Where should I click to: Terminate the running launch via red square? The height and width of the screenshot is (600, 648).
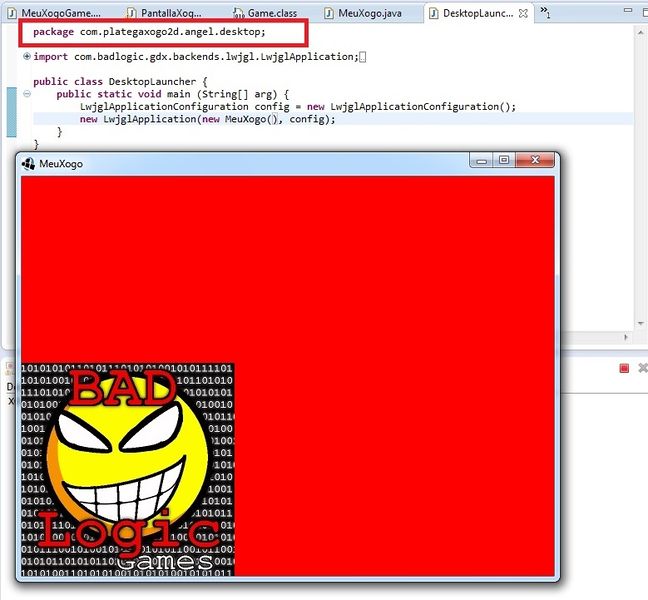[x=624, y=368]
